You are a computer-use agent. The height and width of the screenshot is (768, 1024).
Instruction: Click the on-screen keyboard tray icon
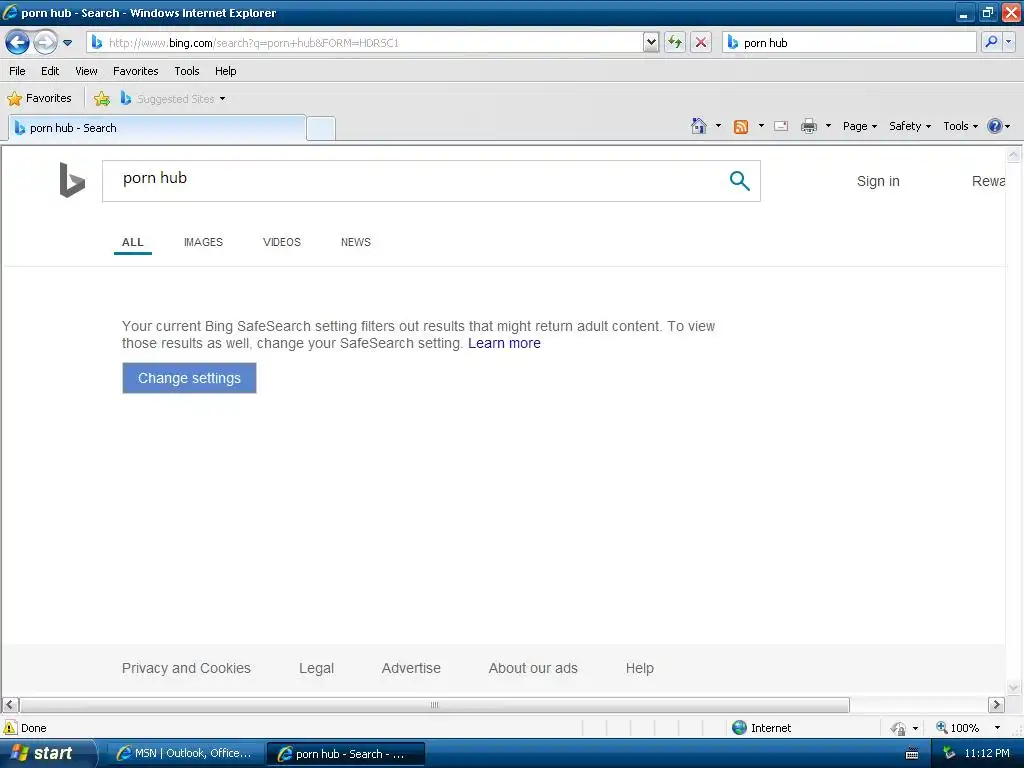(x=912, y=754)
